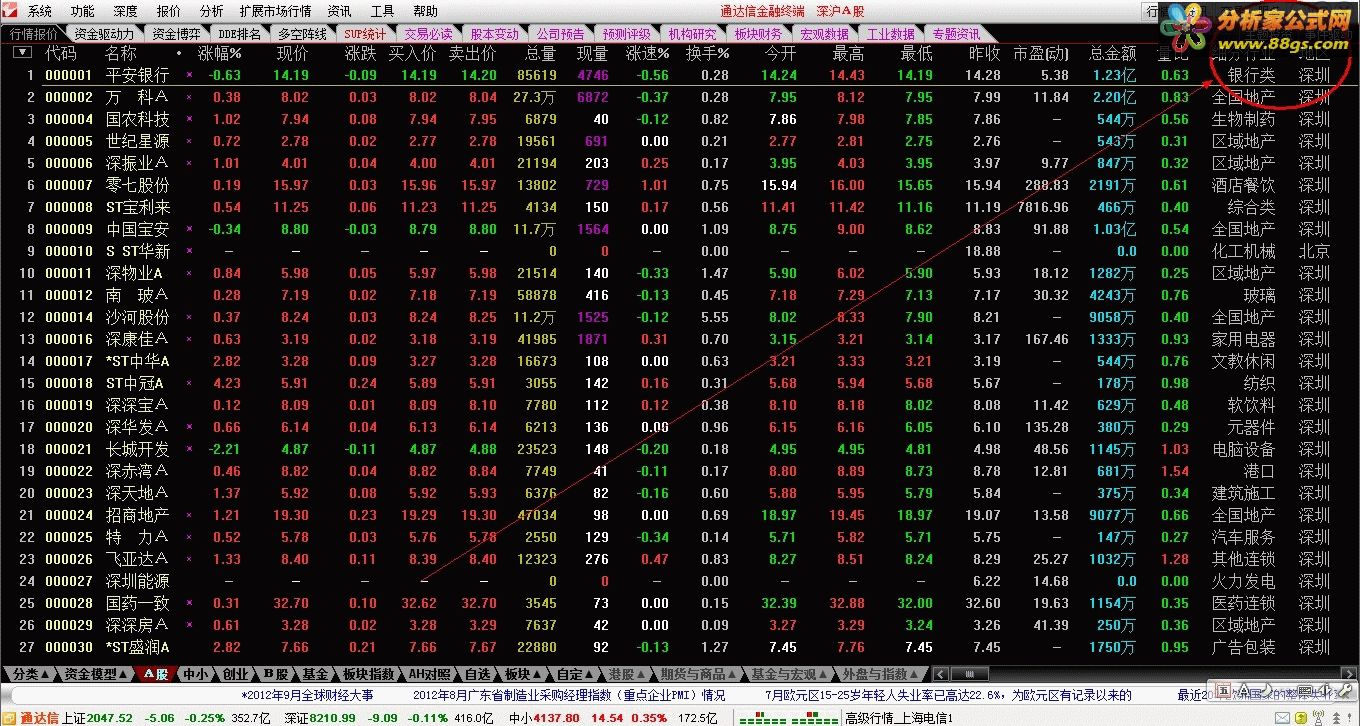Switch to the 资金驱动力 tab
The image size is (1360, 726).
(x=104, y=33)
